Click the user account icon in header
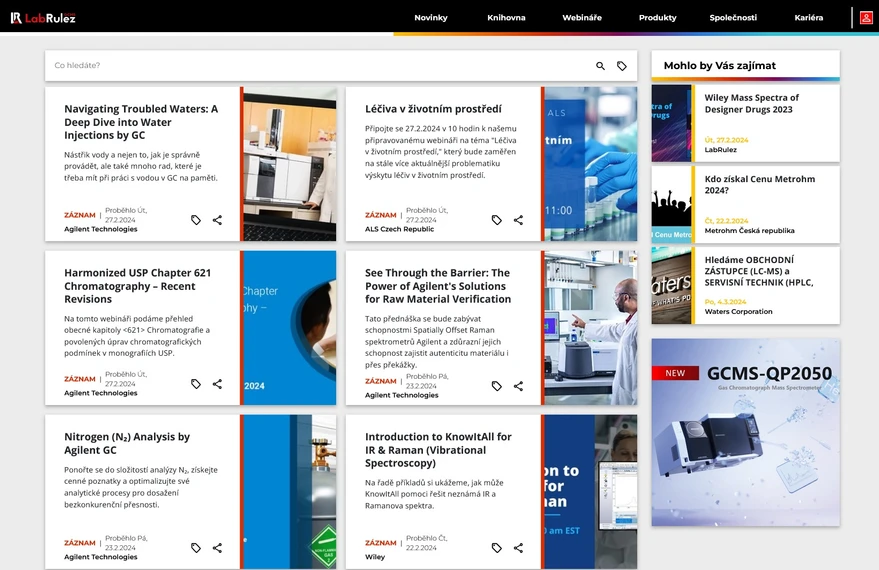The width and height of the screenshot is (879, 570). [866, 17]
